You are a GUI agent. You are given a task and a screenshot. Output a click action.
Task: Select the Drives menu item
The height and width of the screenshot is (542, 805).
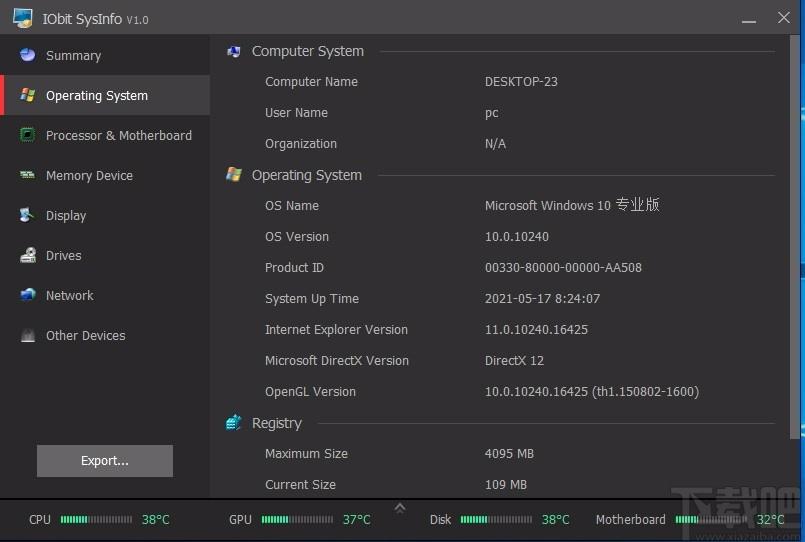pyautogui.click(x=63, y=256)
